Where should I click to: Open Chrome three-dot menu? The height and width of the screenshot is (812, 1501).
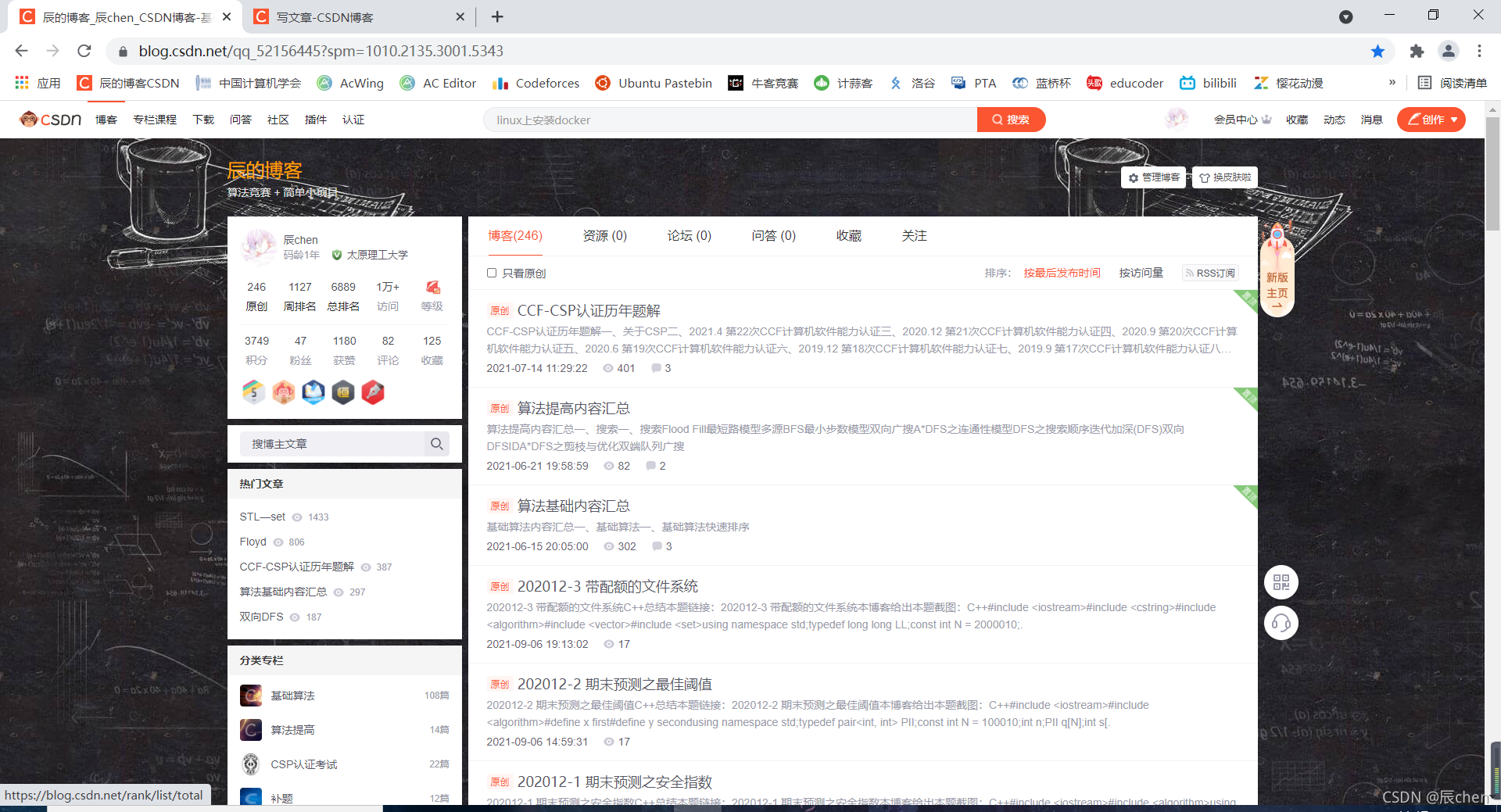pyautogui.click(x=1479, y=51)
